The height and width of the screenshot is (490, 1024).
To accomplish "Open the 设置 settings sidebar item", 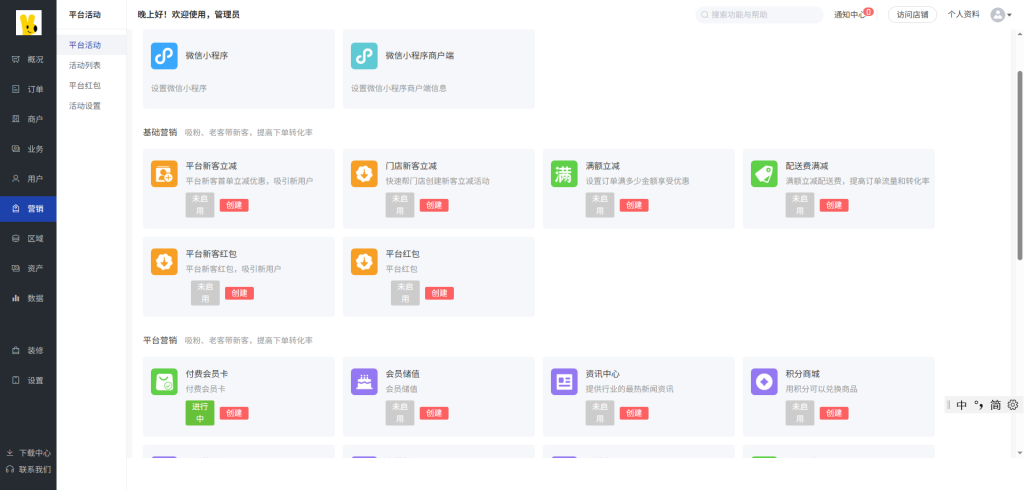I will coord(28,380).
